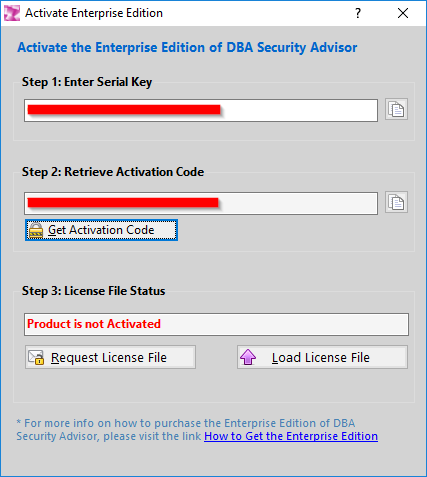Get the activation code
Viewport: 427px width, 477px height.
[x=101, y=230]
